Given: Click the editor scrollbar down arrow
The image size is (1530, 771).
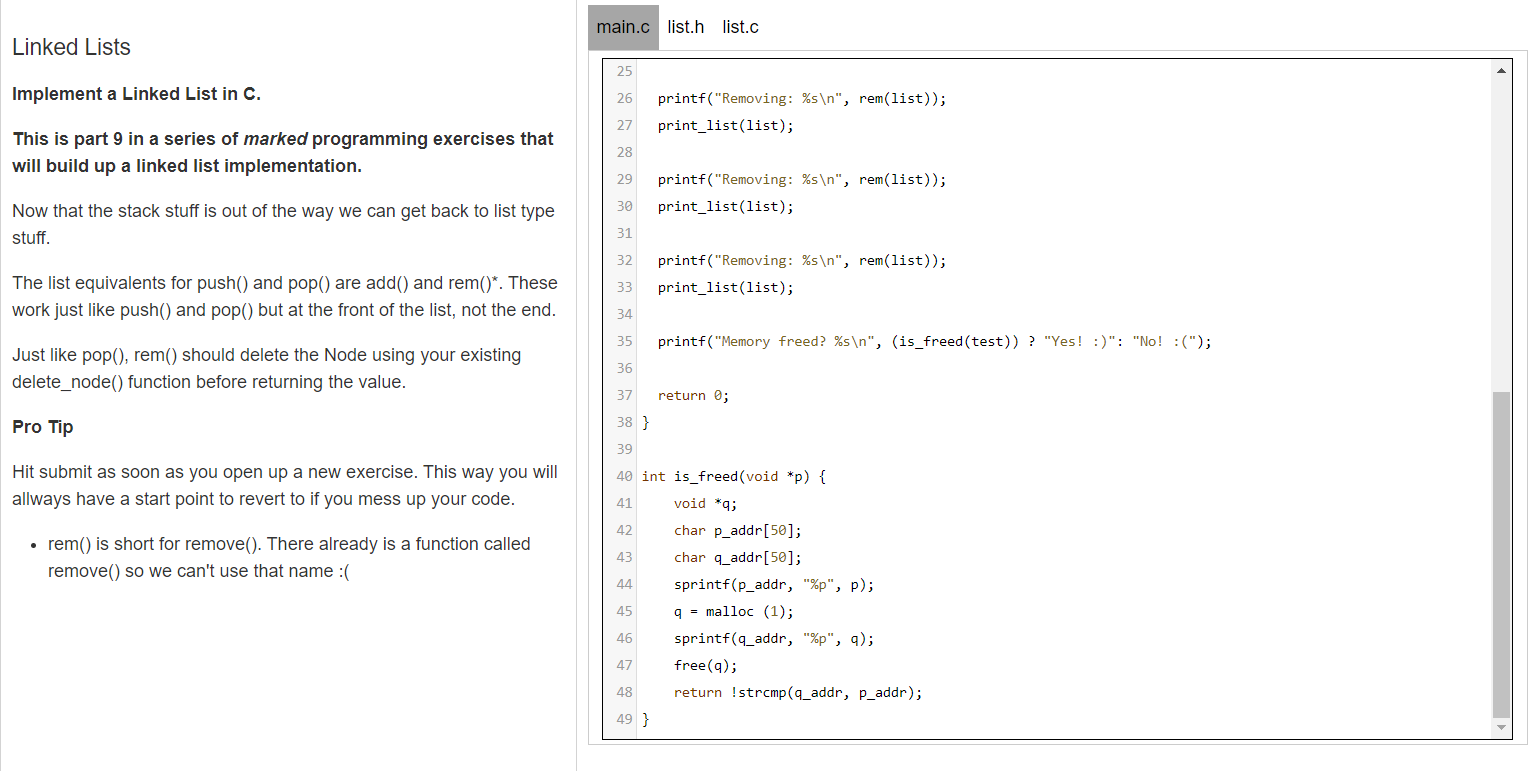Looking at the screenshot, I should (1501, 727).
